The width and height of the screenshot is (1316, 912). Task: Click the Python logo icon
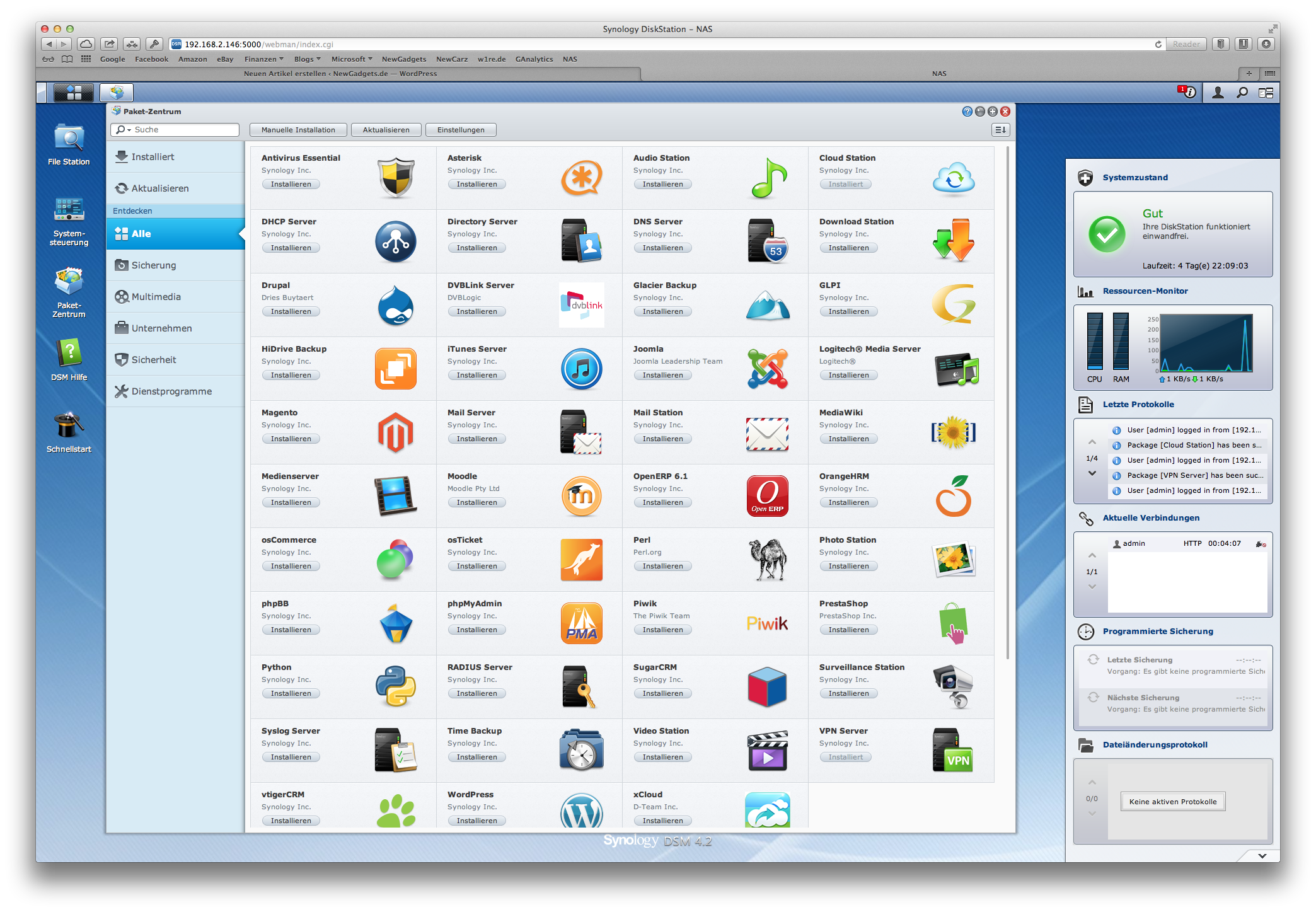(x=396, y=686)
